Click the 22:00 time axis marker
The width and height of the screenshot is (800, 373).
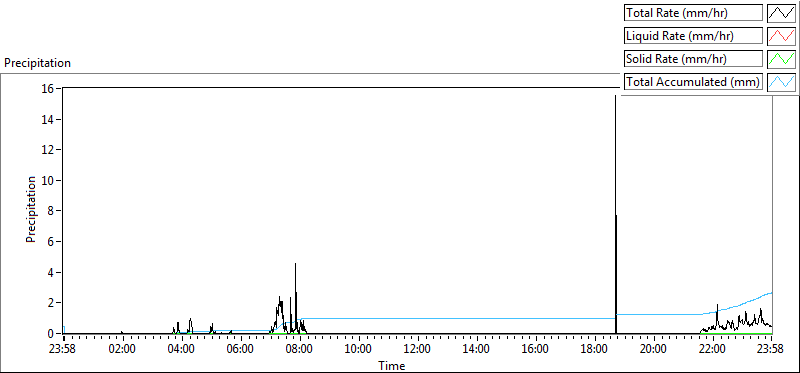pos(713,350)
